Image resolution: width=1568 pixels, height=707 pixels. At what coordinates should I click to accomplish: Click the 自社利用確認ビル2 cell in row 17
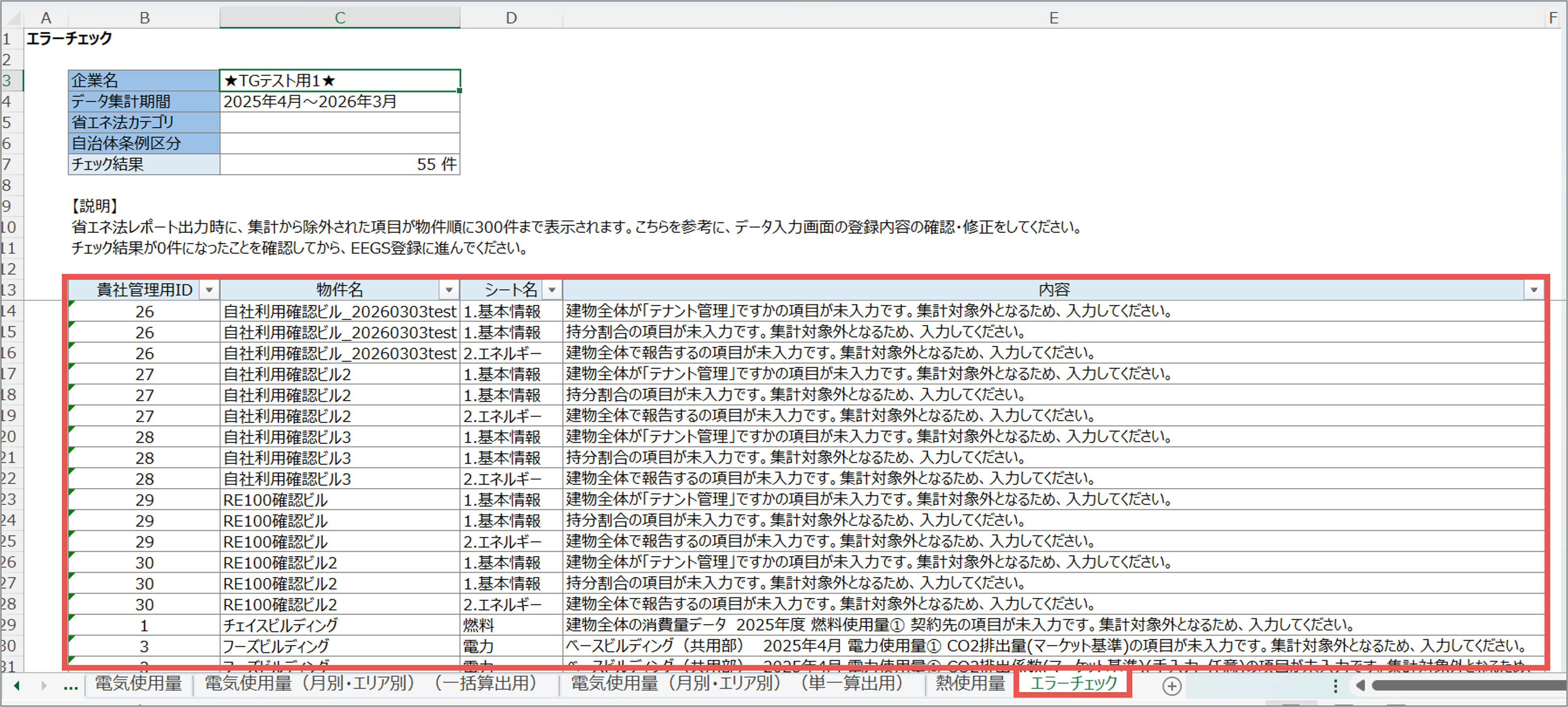pyautogui.click(x=339, y=374)
